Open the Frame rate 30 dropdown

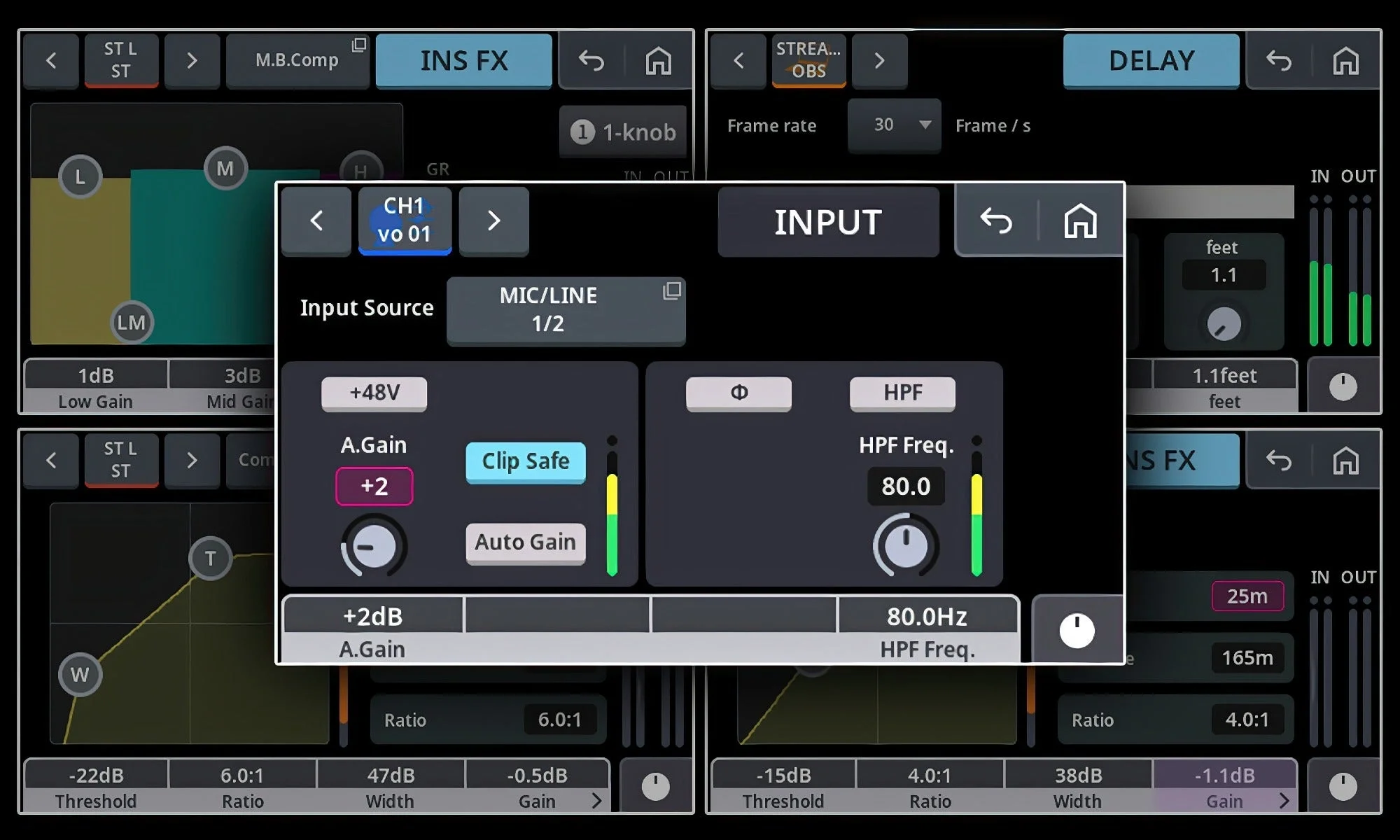click(x=894, y=125)
